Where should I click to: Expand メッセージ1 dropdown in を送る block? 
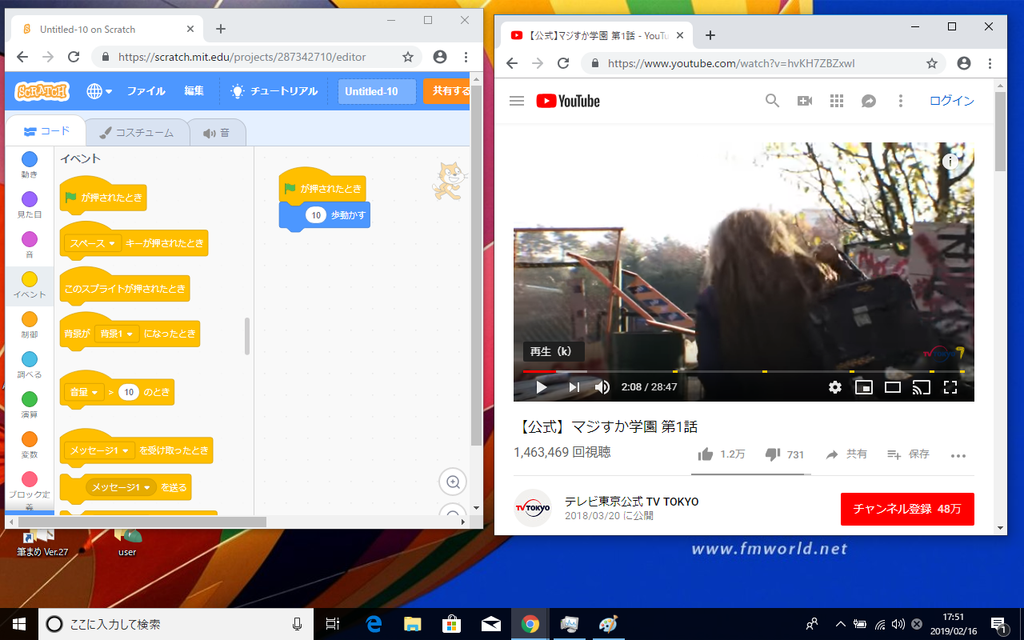pyautogui.click(x=121, y=487)
